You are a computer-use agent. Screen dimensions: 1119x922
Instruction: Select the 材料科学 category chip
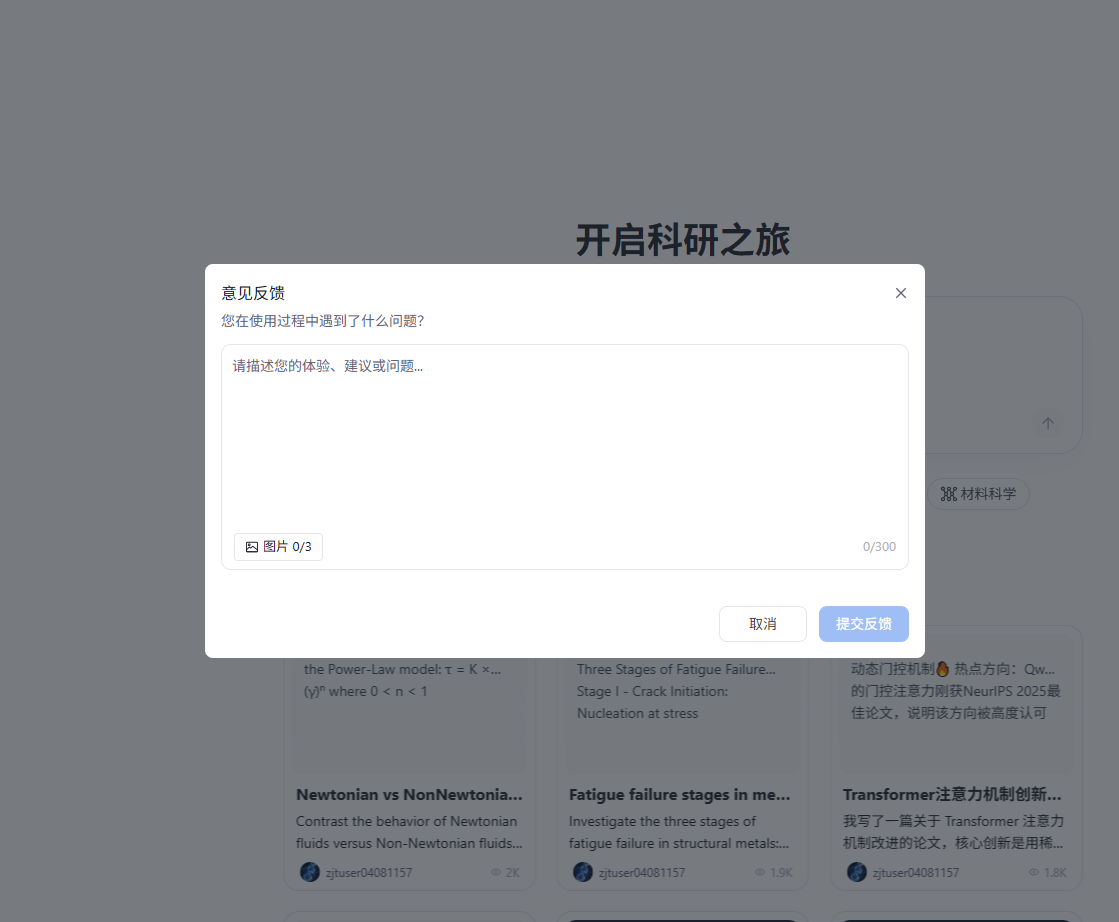978,494
